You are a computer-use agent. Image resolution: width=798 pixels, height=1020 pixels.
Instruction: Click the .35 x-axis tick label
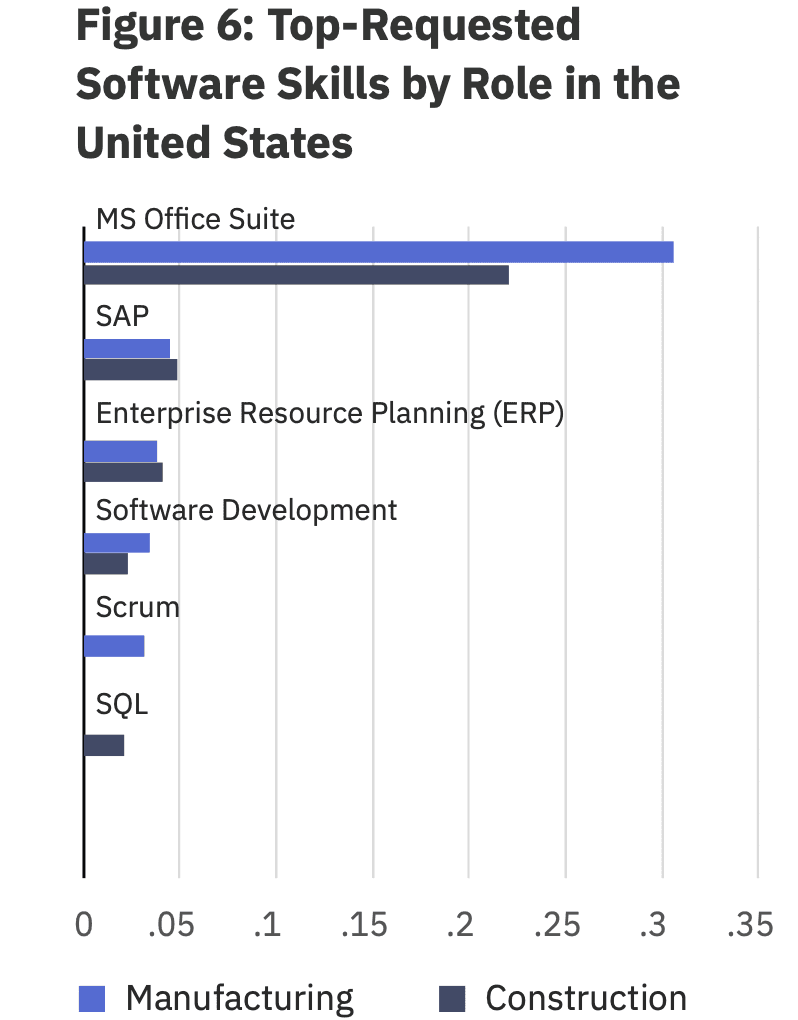(751, 925)
